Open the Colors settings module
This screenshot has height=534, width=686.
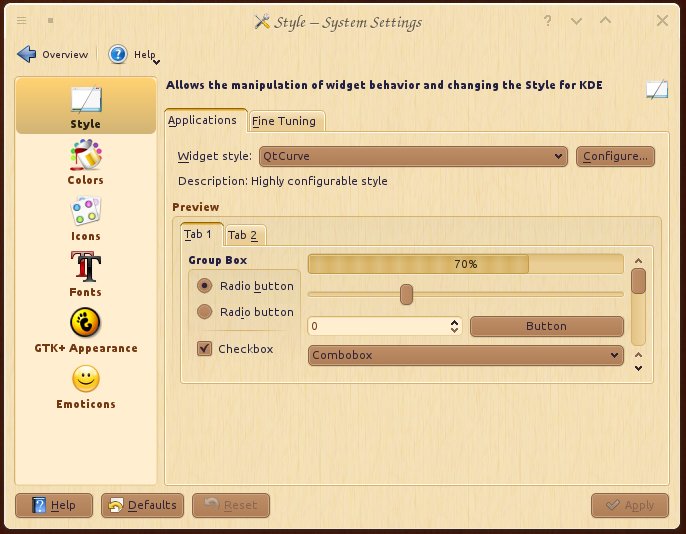pos(86,162)
